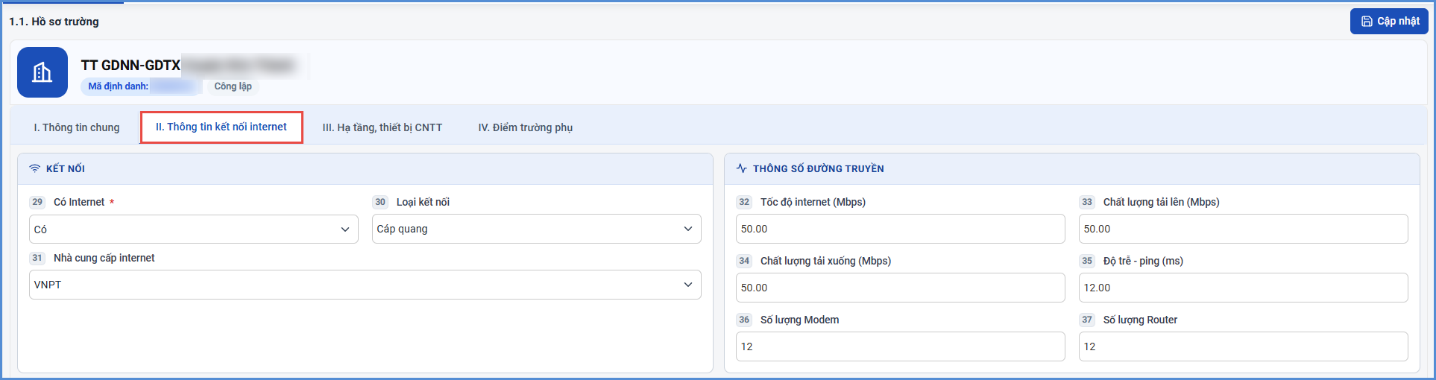This screenshot has height=380, width=1436.
Task: Click the Có Internet field label
Action: [x=79, y=202]
